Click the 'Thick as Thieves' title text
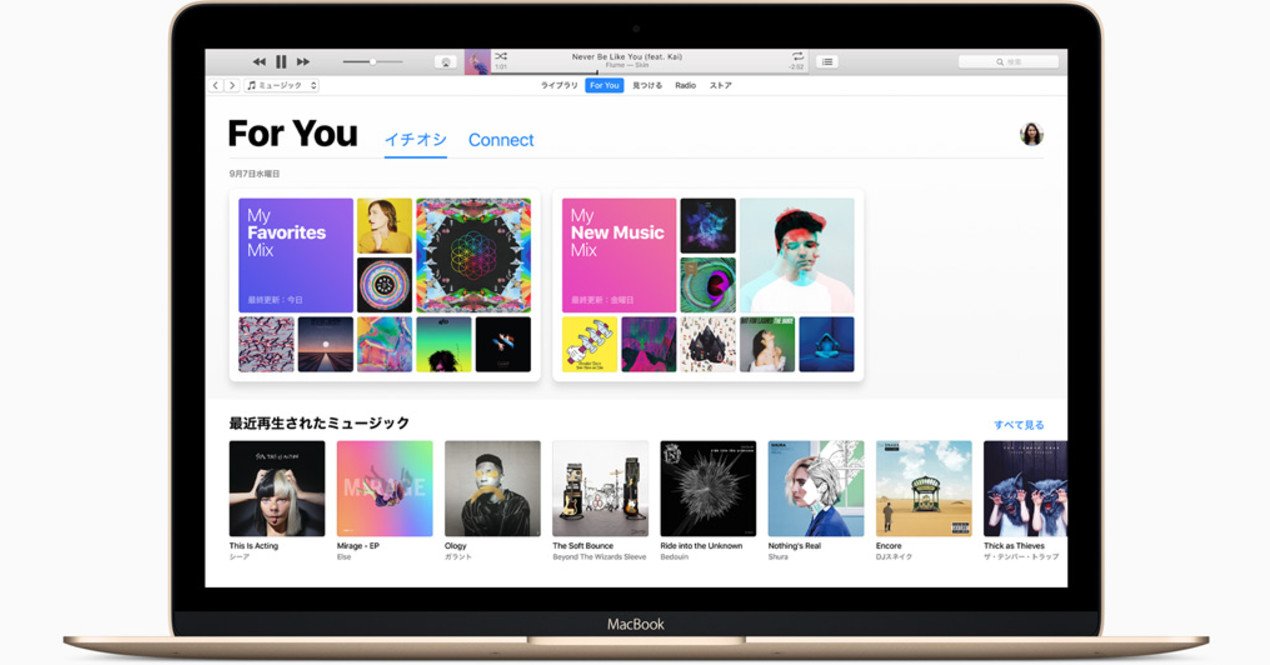 click(1014, 546)
